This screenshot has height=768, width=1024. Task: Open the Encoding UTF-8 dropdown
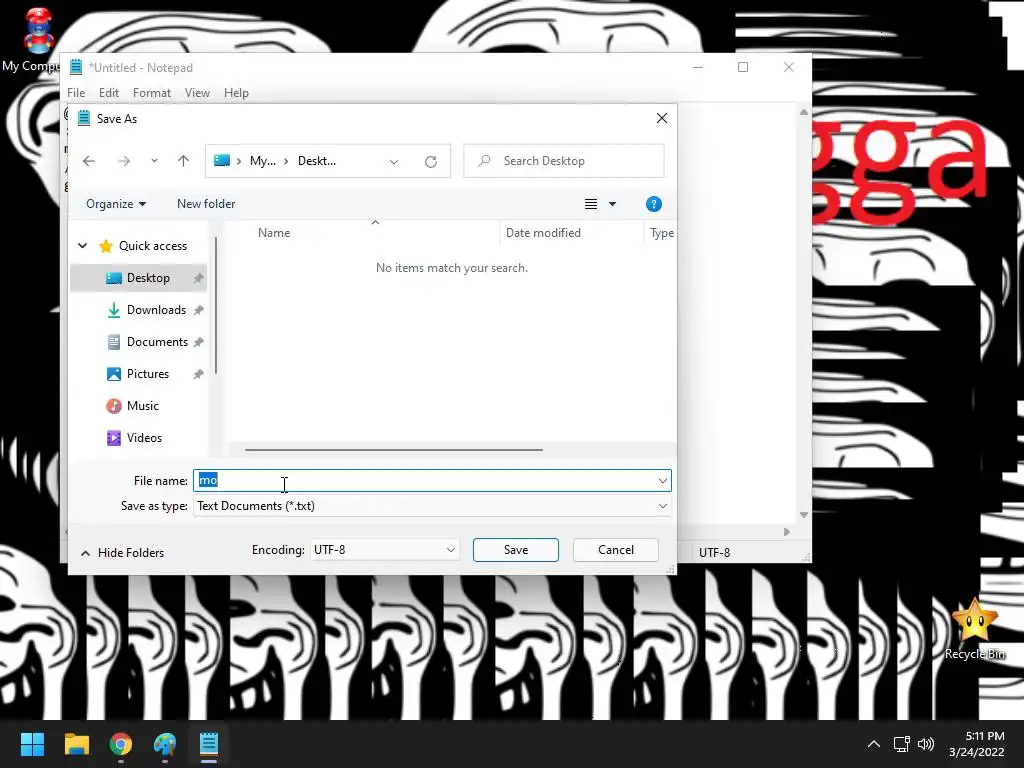pyautogui.click(x=384, y=550)
